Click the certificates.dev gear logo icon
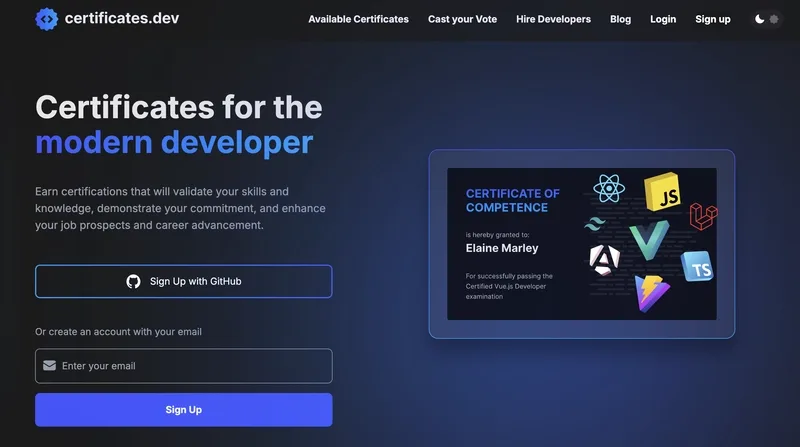The image size is (800, 447). click(46, 19)
